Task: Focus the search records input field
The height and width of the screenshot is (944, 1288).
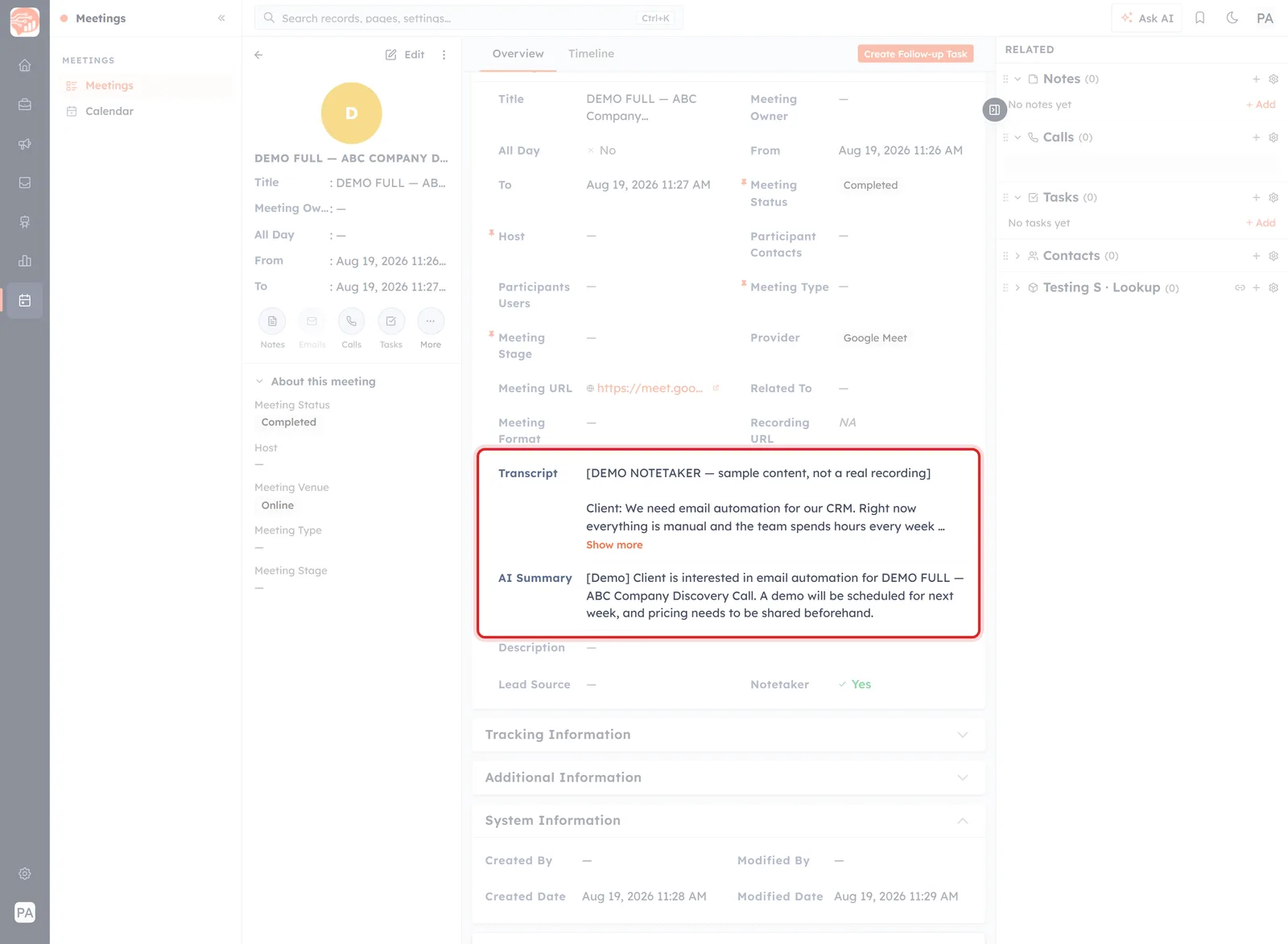Action: tap(469, 18)
